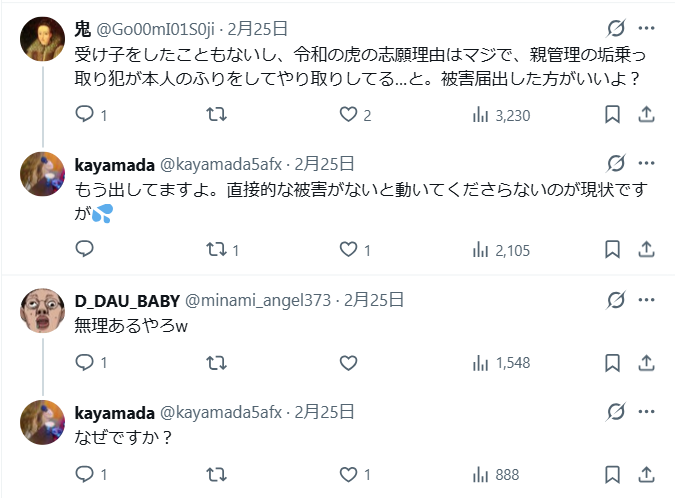Click D_DAU_BABY's profile avatar

coord(42,311)
